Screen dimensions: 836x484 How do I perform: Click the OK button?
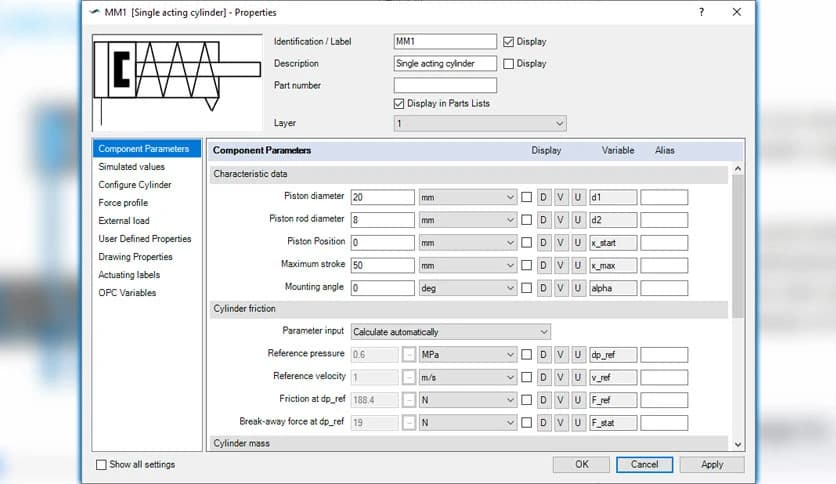pos(581,464)
